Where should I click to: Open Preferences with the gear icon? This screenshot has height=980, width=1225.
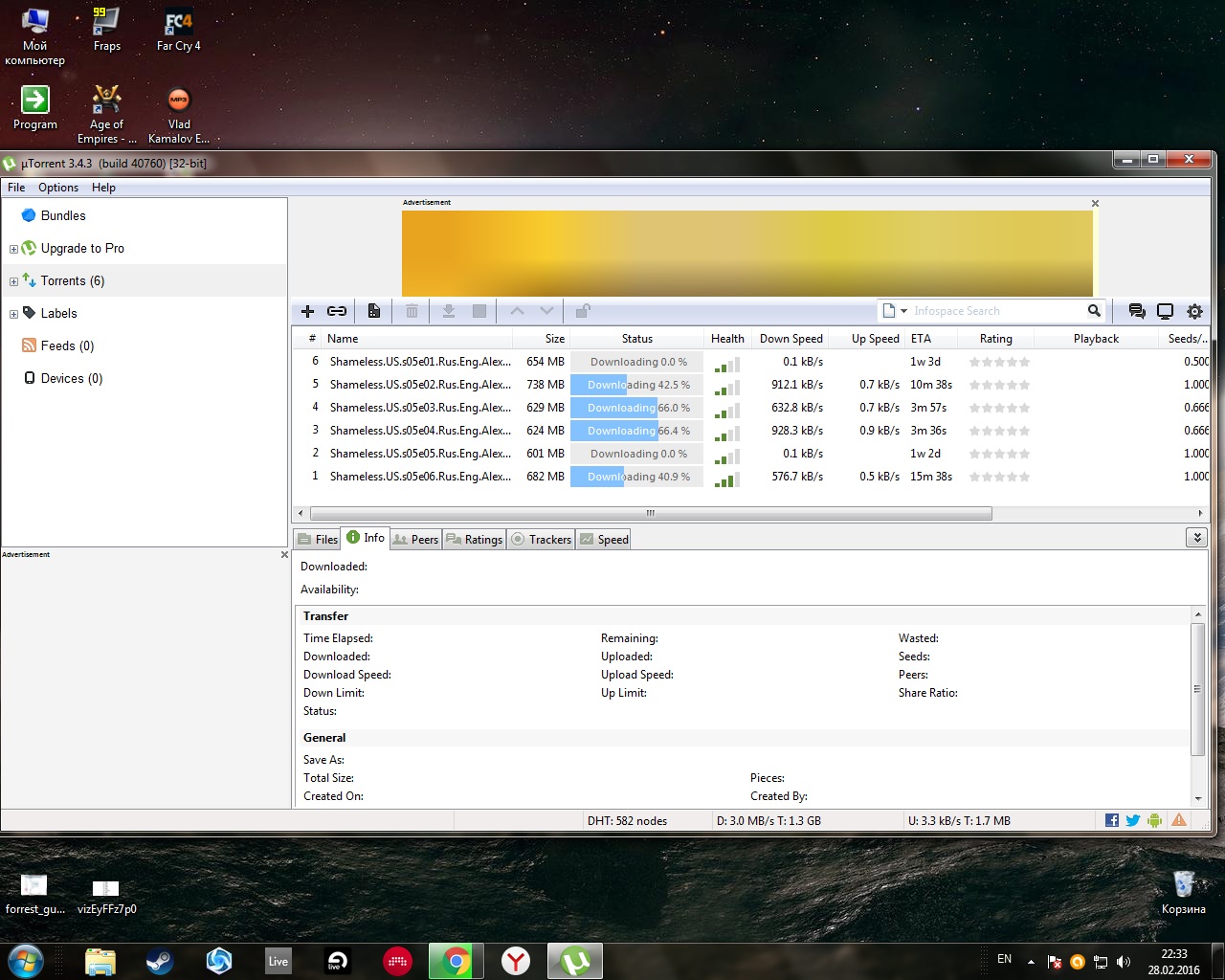1194,311
